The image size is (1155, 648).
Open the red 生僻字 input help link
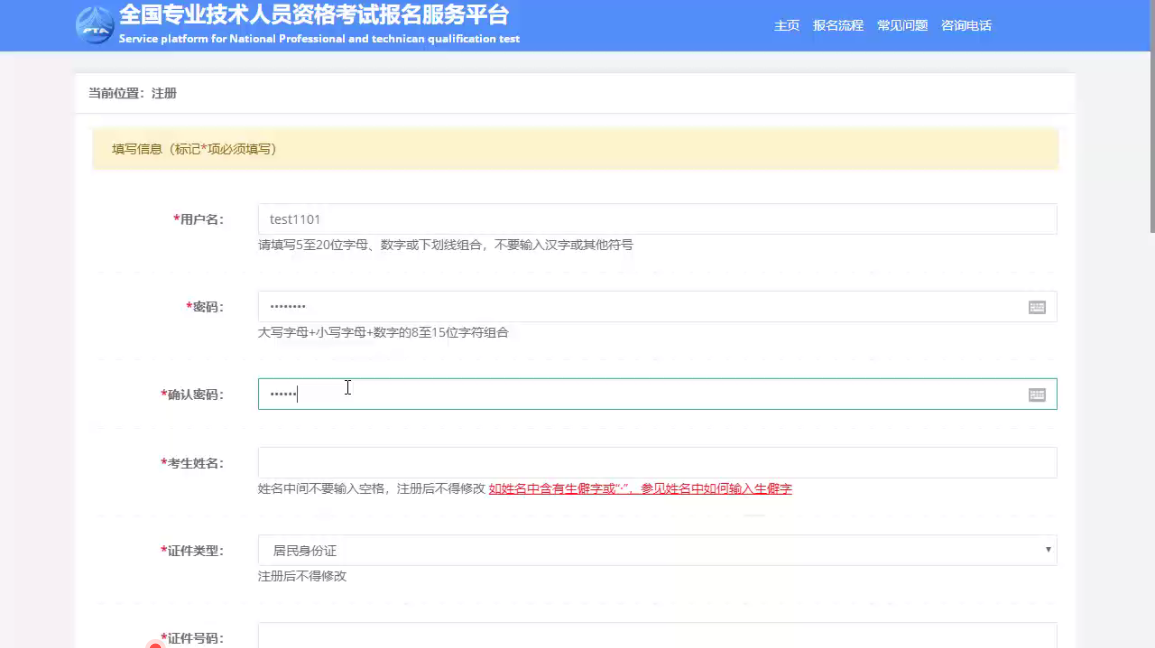640,489
